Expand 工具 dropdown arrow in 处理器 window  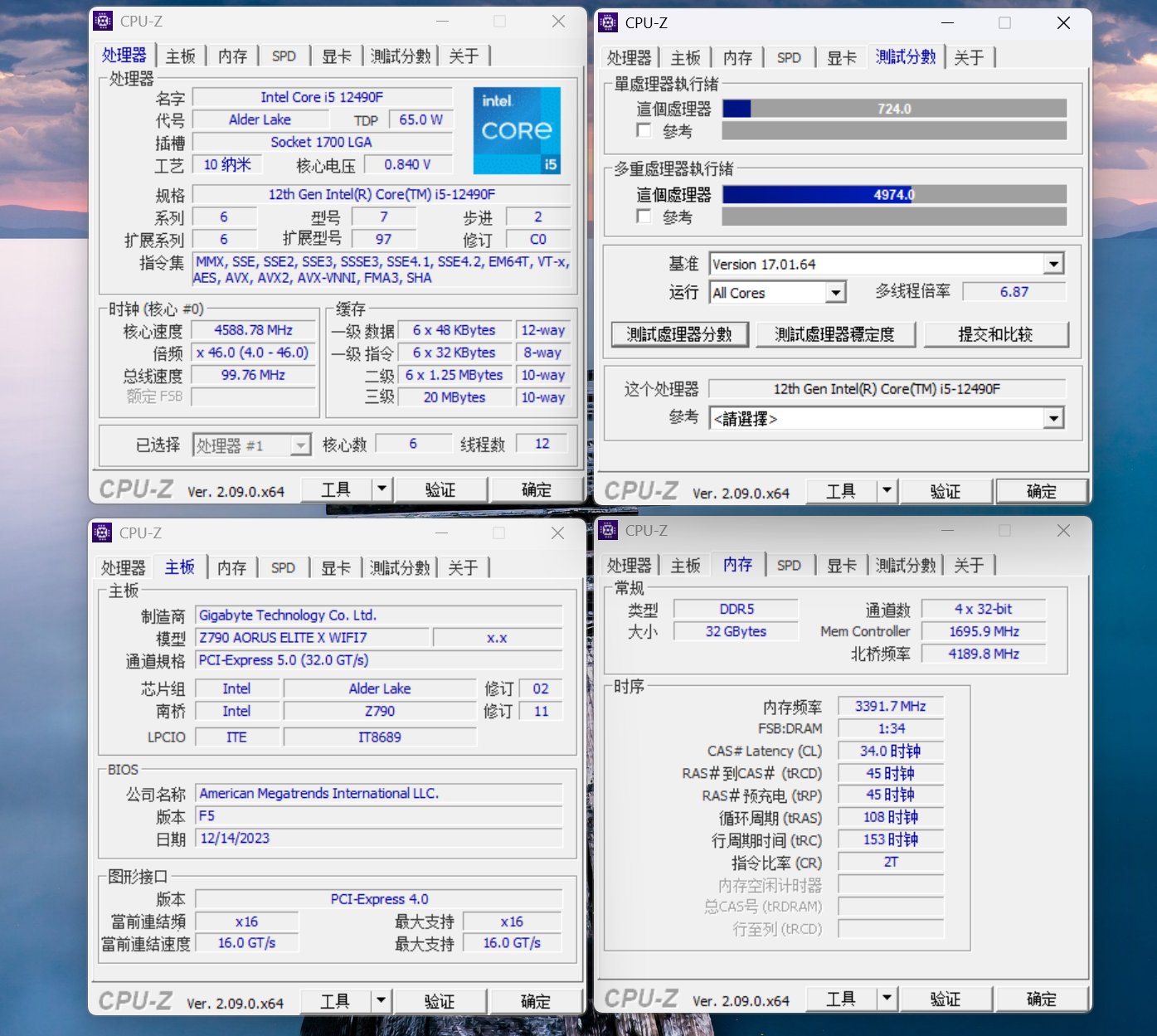tap(382, 489)
